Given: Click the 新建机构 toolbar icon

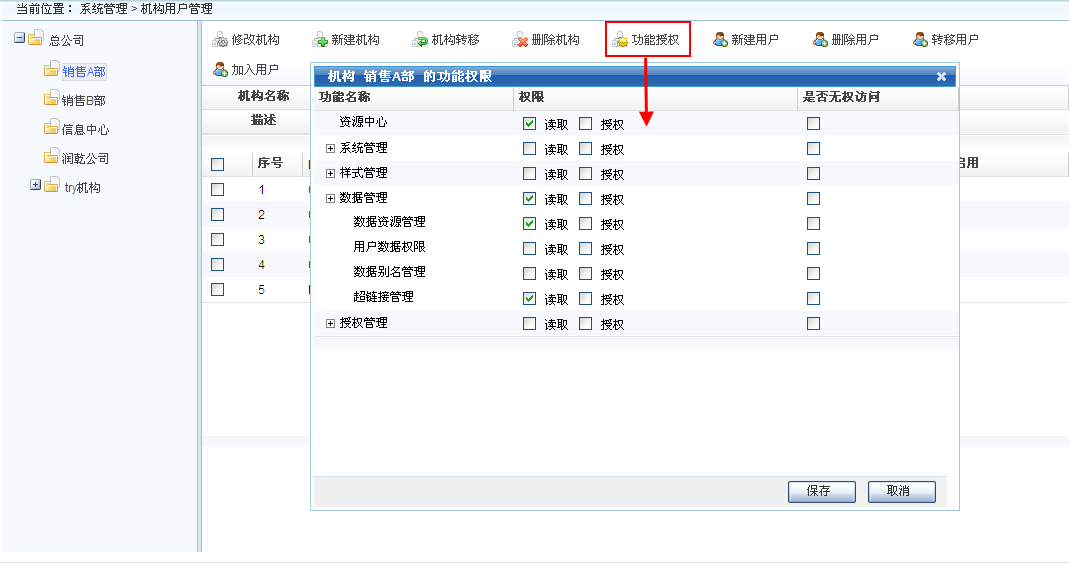Looking at the screenshot, I should pos(320,40).
